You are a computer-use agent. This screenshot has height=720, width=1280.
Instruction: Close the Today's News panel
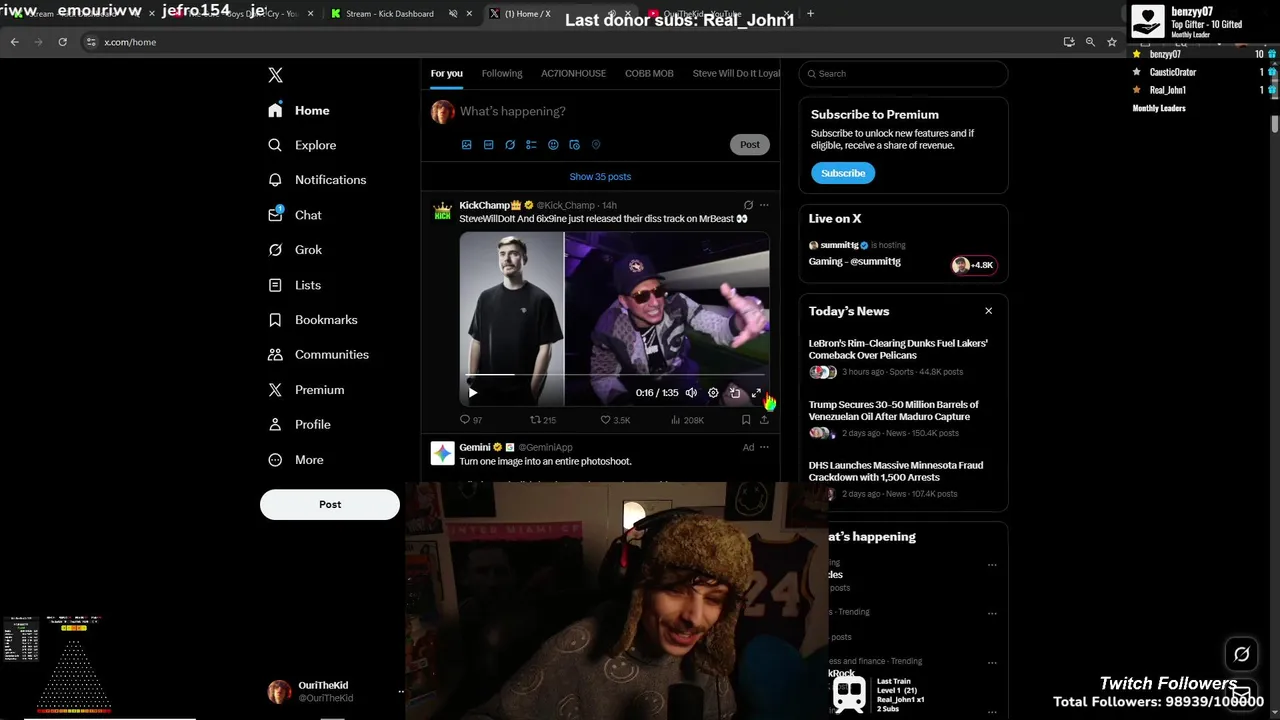tap(988, 311)
